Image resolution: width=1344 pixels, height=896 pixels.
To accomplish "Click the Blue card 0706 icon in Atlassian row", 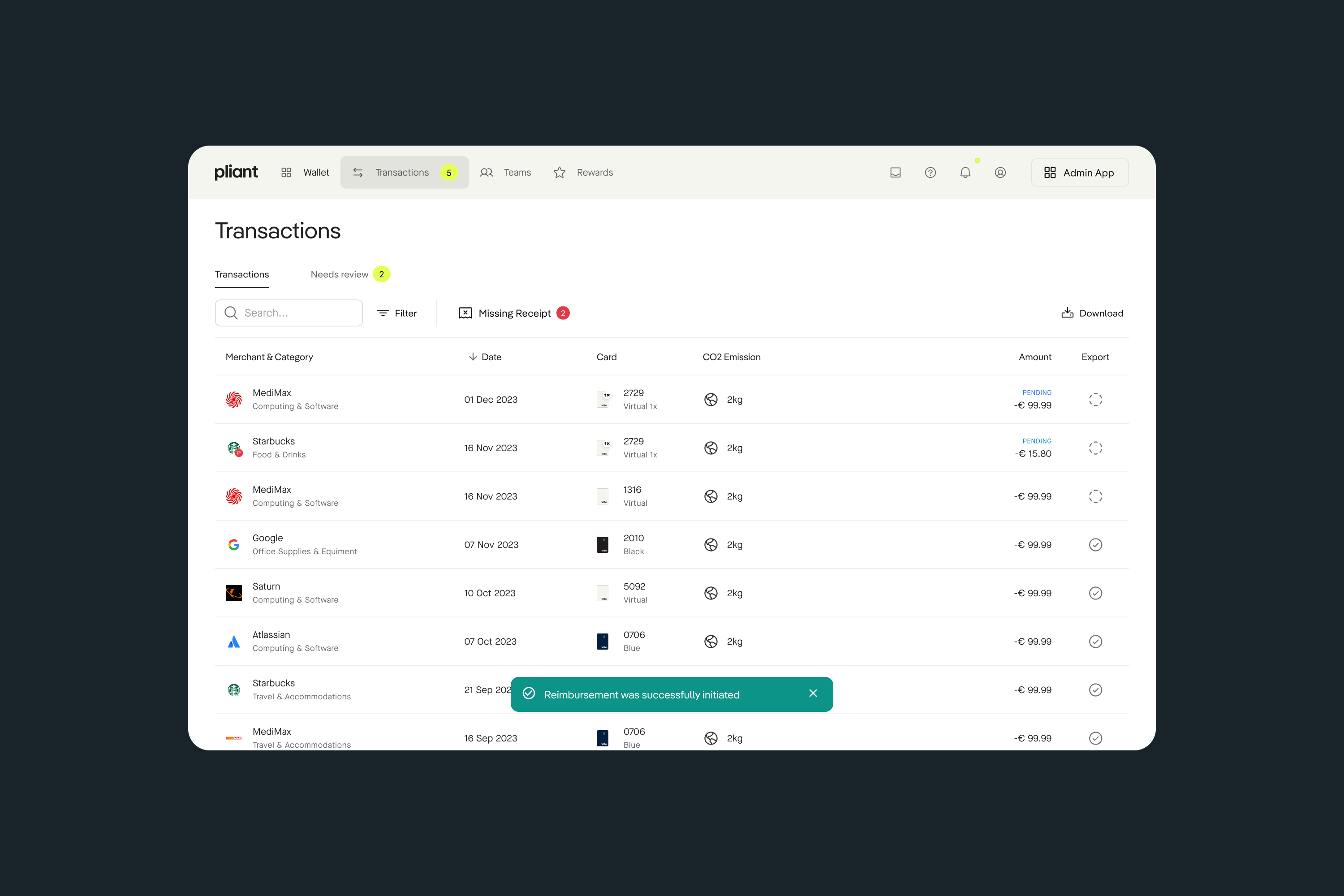I will [x=602, y=642].
